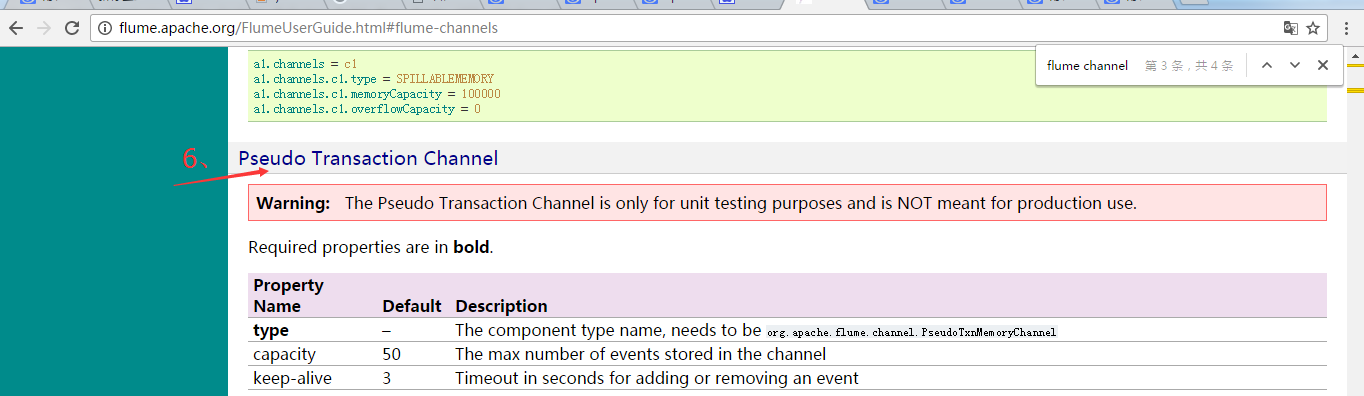The width and height of the screenshot is (1364, 396).
Task: Click the find results count text
Action: point(1189,65)
